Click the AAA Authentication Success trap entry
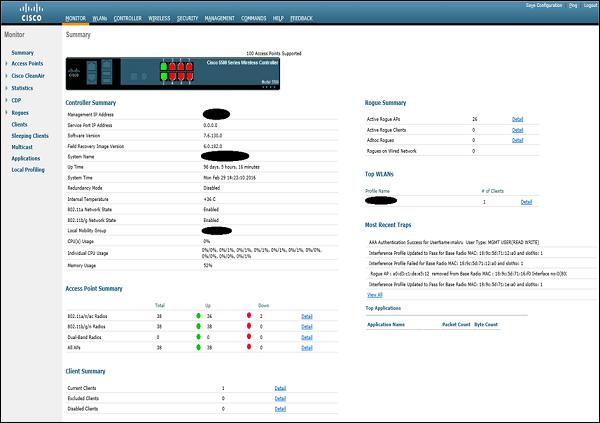Viewport: 600px width, 423px height. (x=454, y=242)
